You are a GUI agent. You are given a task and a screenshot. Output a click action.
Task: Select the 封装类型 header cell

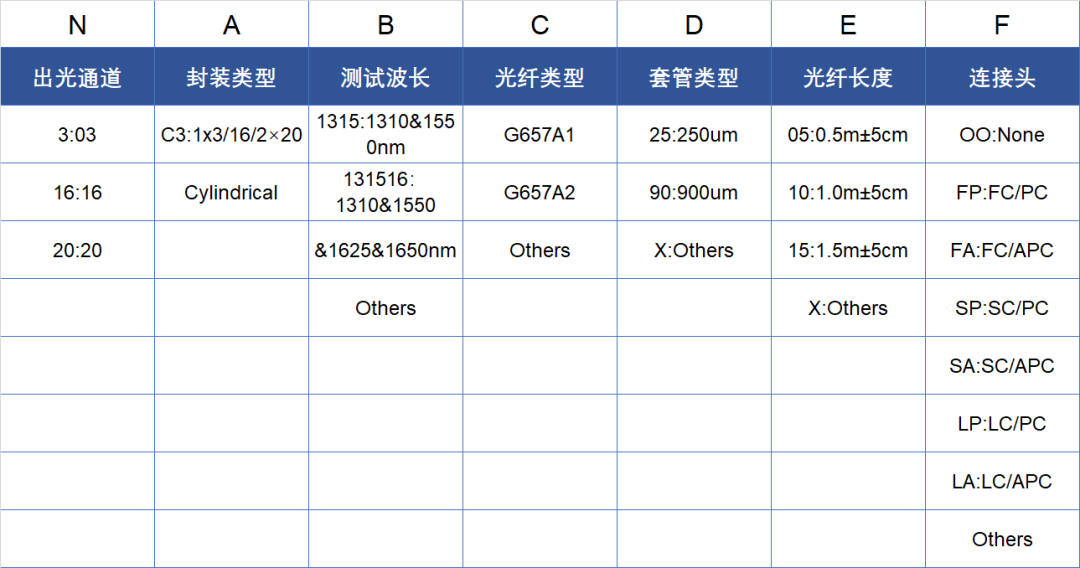pos(231,77)
